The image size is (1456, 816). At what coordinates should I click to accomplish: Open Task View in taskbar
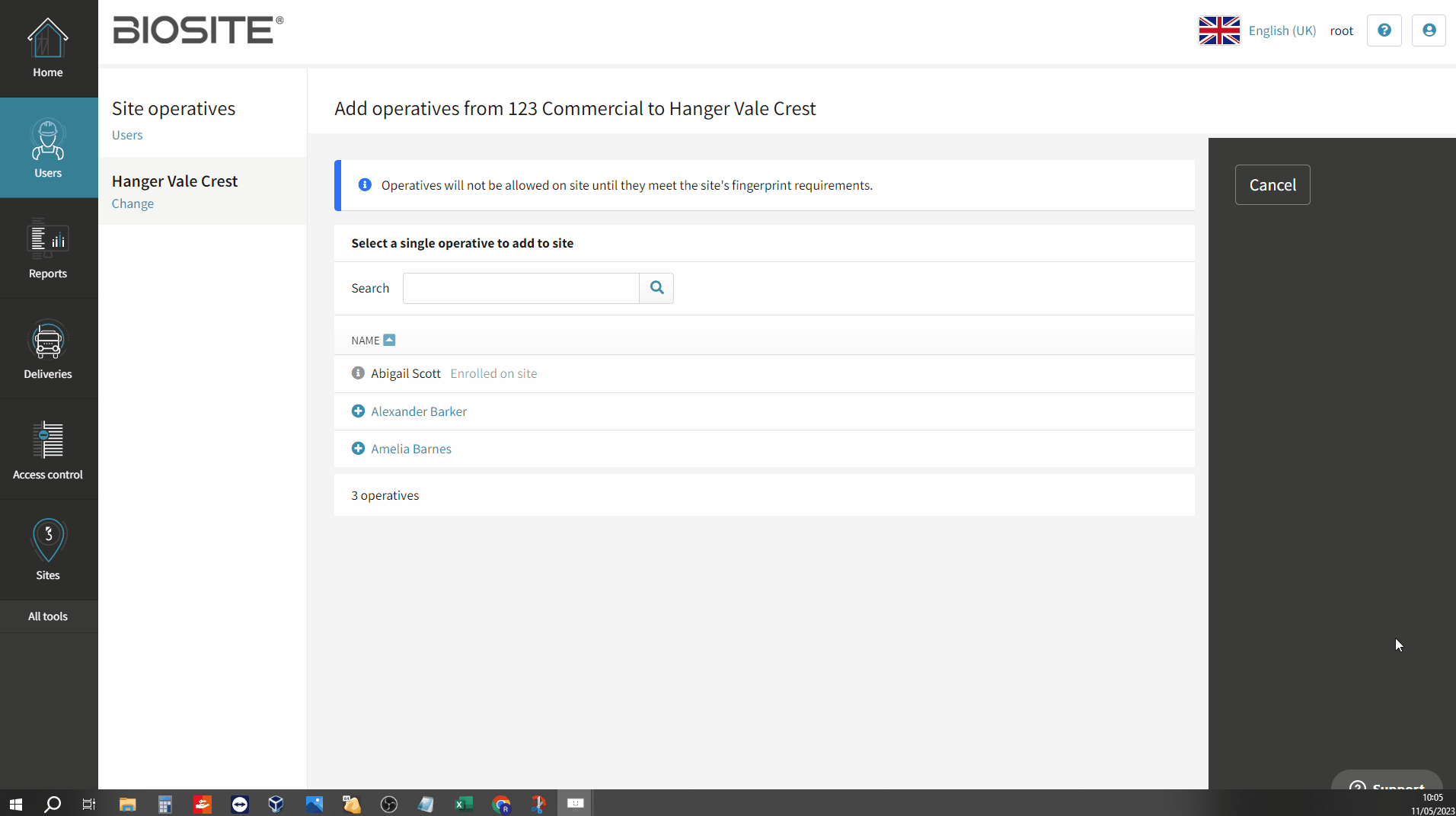(x=89, y=804)
